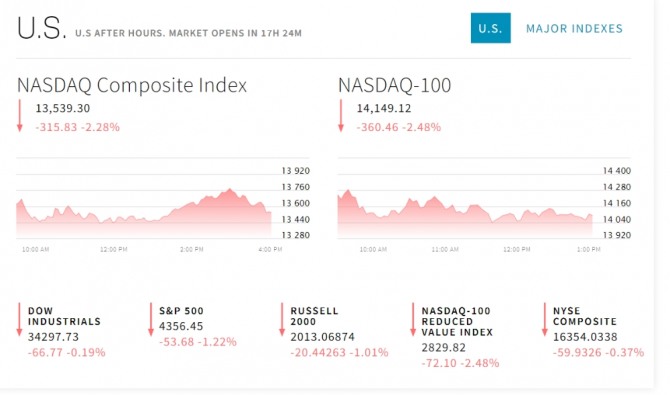Click the 11:00 AM marker on NASDAQ-100 chart
The width and height of the screenshot is (670, 395).
point(445,249)
